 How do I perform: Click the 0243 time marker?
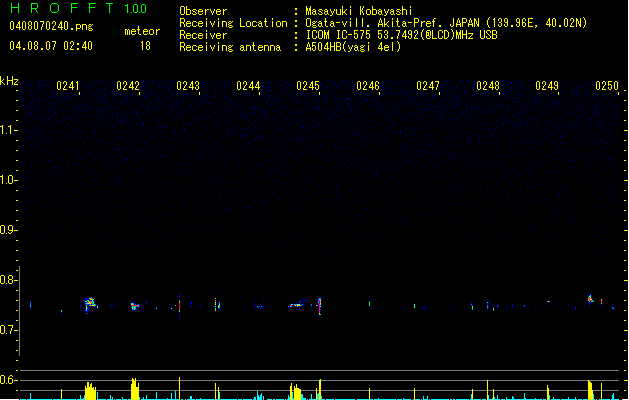[188, 86]
